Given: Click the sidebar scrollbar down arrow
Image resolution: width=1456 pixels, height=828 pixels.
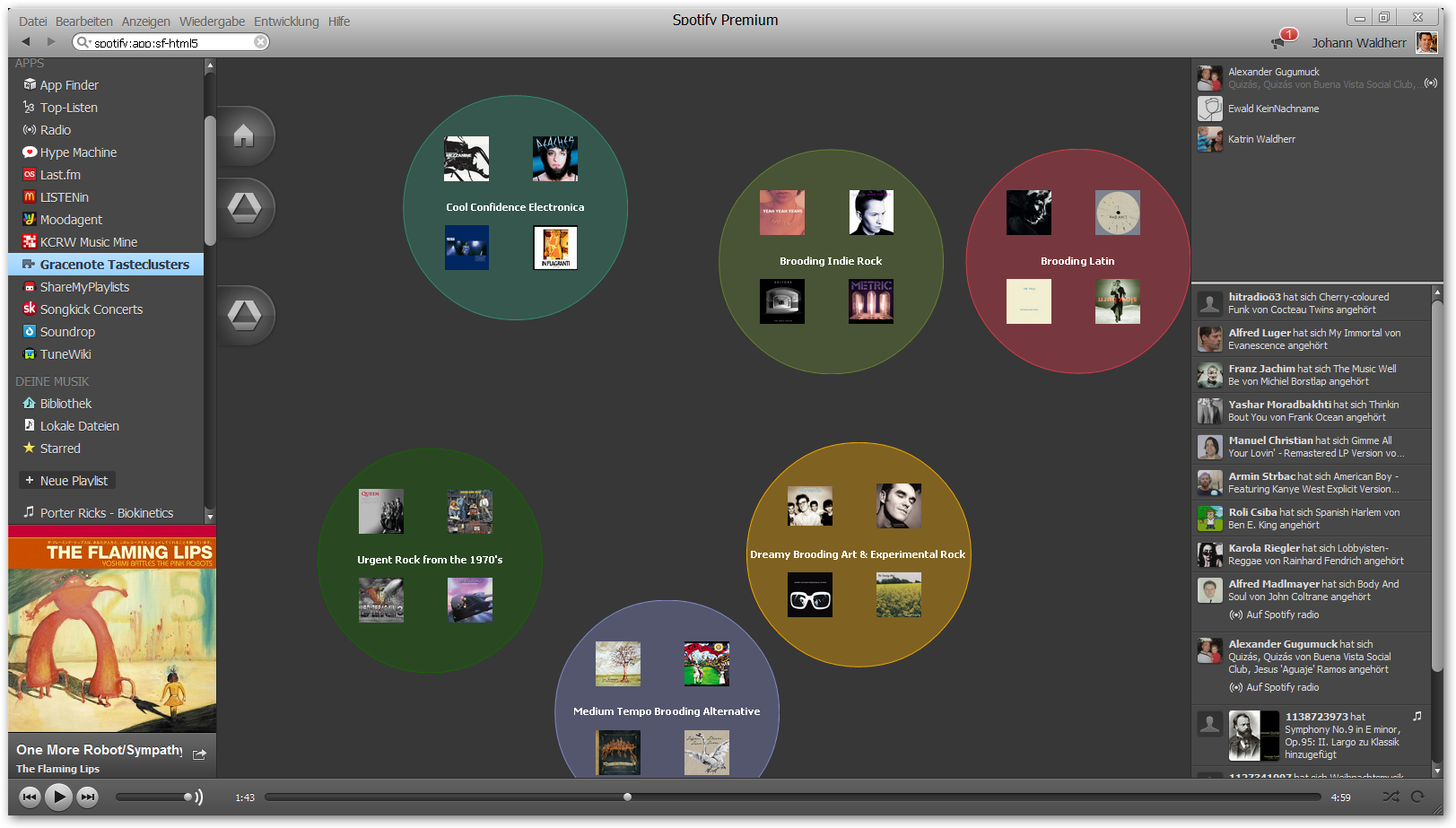Looking at the screenshot, I should 210,517.
